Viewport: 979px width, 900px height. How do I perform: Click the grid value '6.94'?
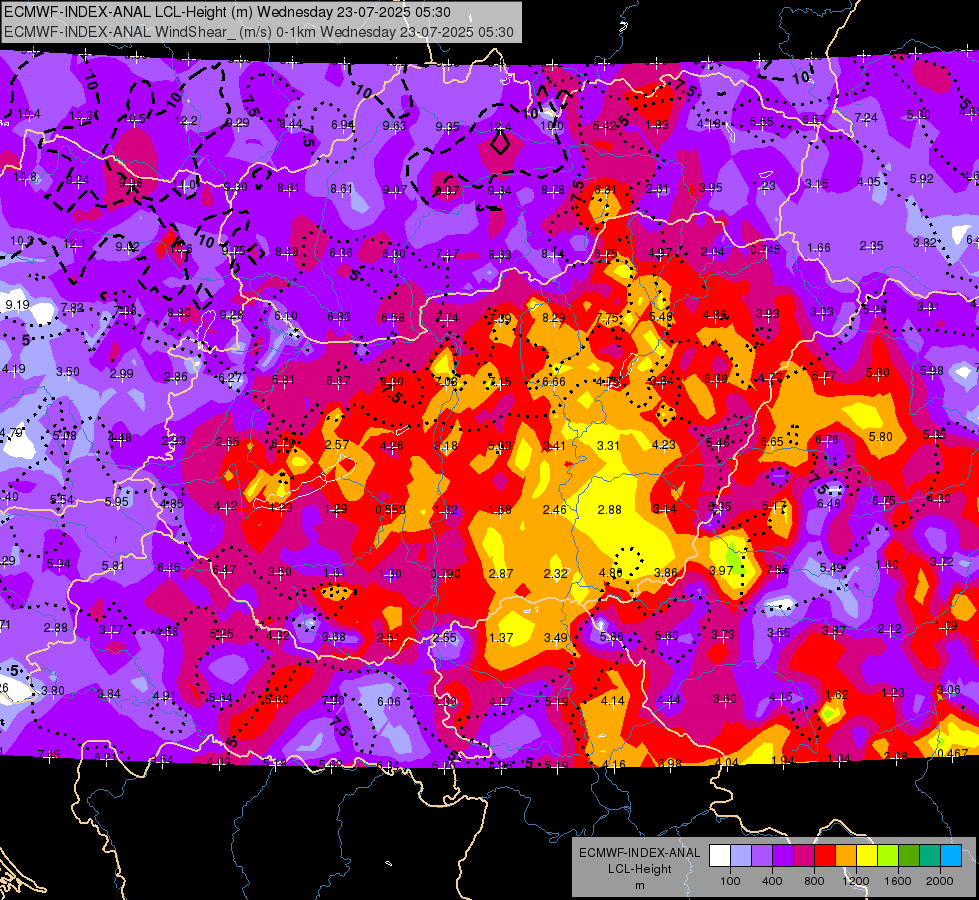pyautogui.click(x=343, y=125)
